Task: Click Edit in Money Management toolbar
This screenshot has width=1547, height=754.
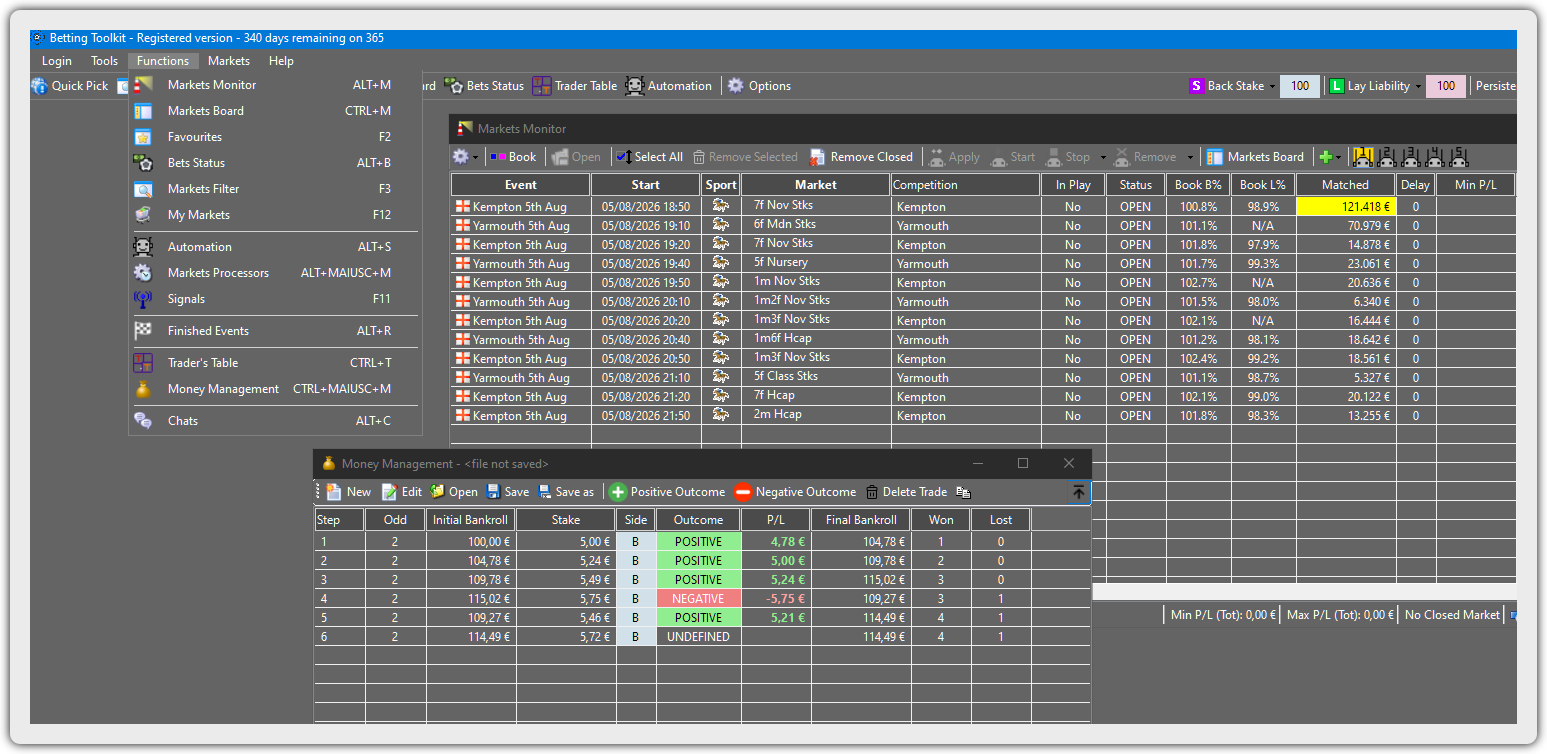Action: 402,492
